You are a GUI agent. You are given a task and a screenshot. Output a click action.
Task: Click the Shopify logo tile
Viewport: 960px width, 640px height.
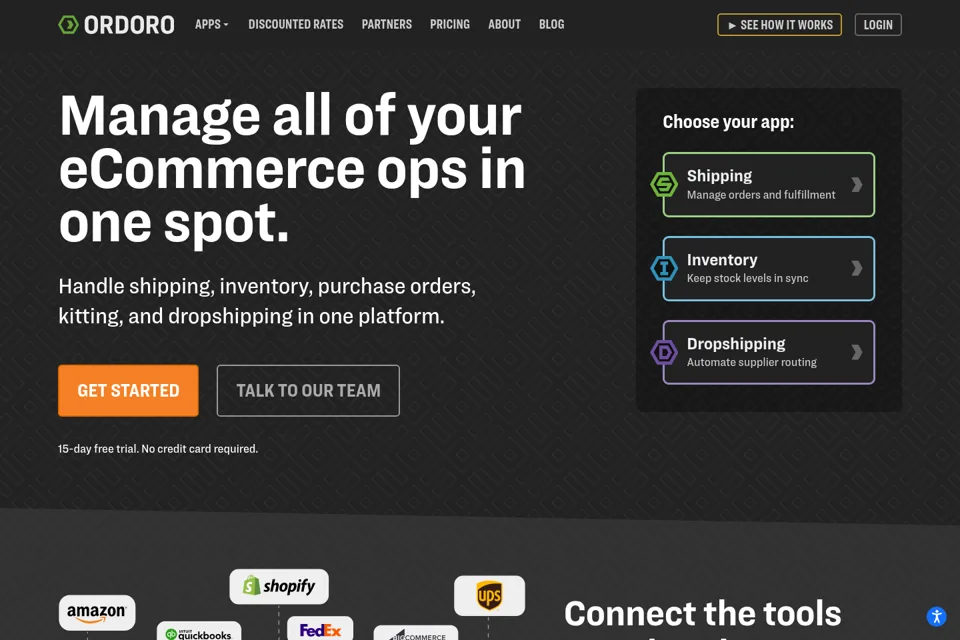coord(279,587)
